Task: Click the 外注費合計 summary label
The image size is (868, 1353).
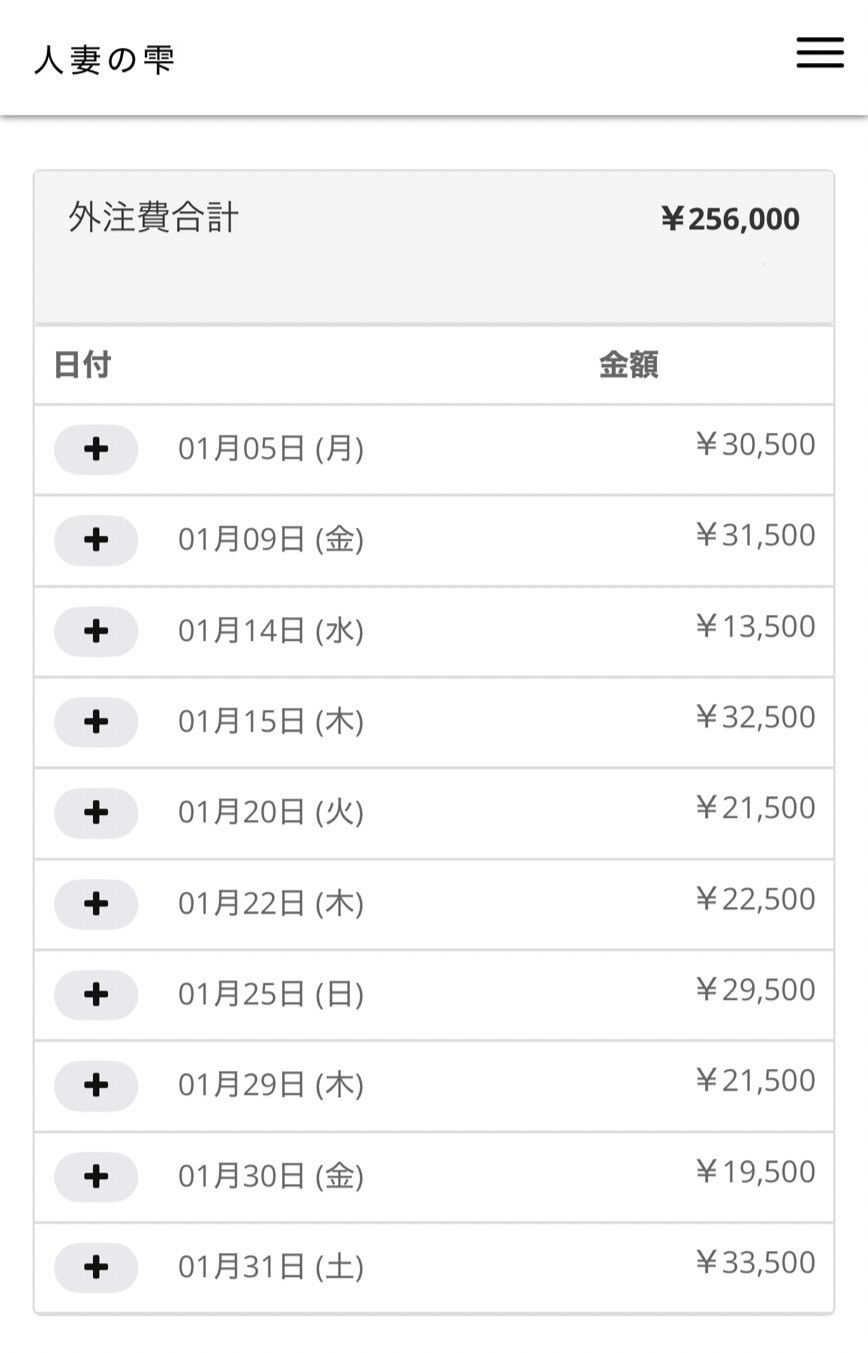Action: click(x=154, y=217)
